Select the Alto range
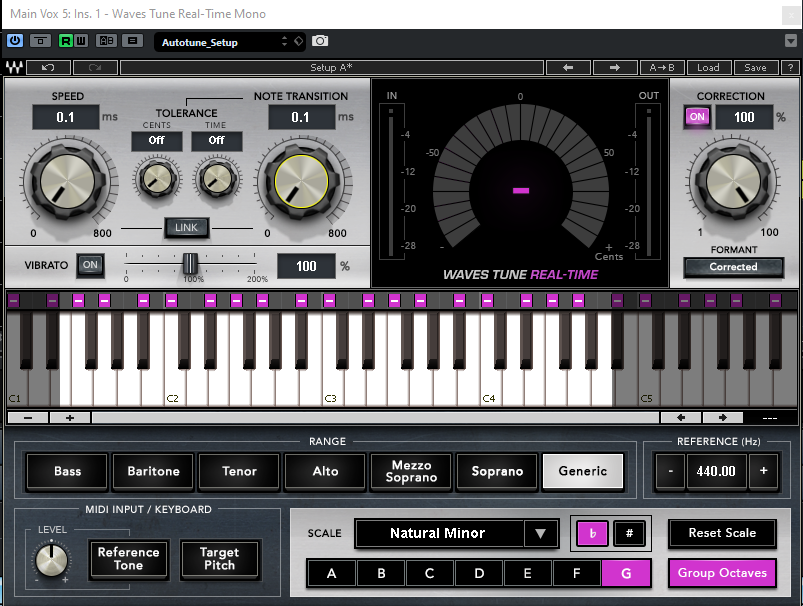This screenshot has width=803, height=606. pos(325,471)
